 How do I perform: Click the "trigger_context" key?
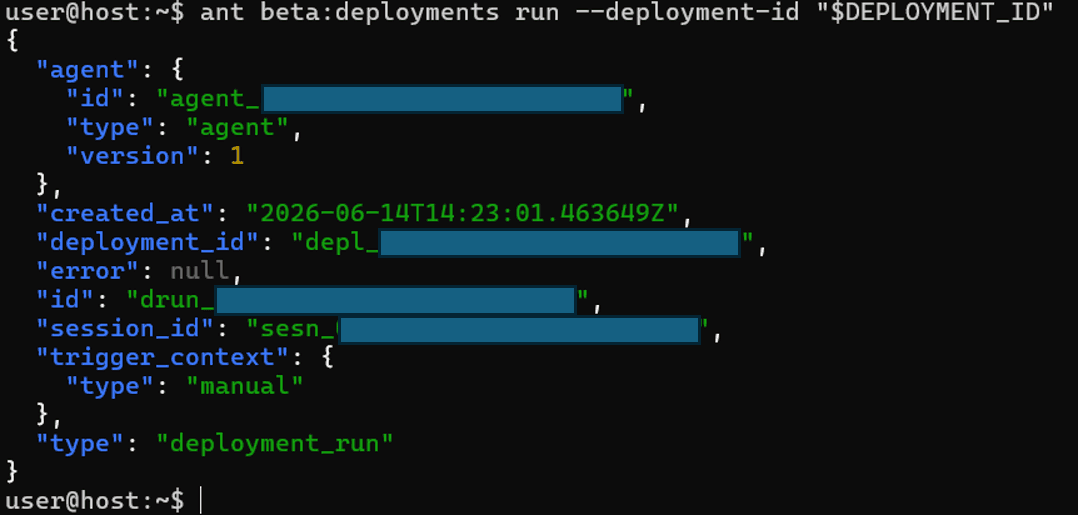coord(165,358)
